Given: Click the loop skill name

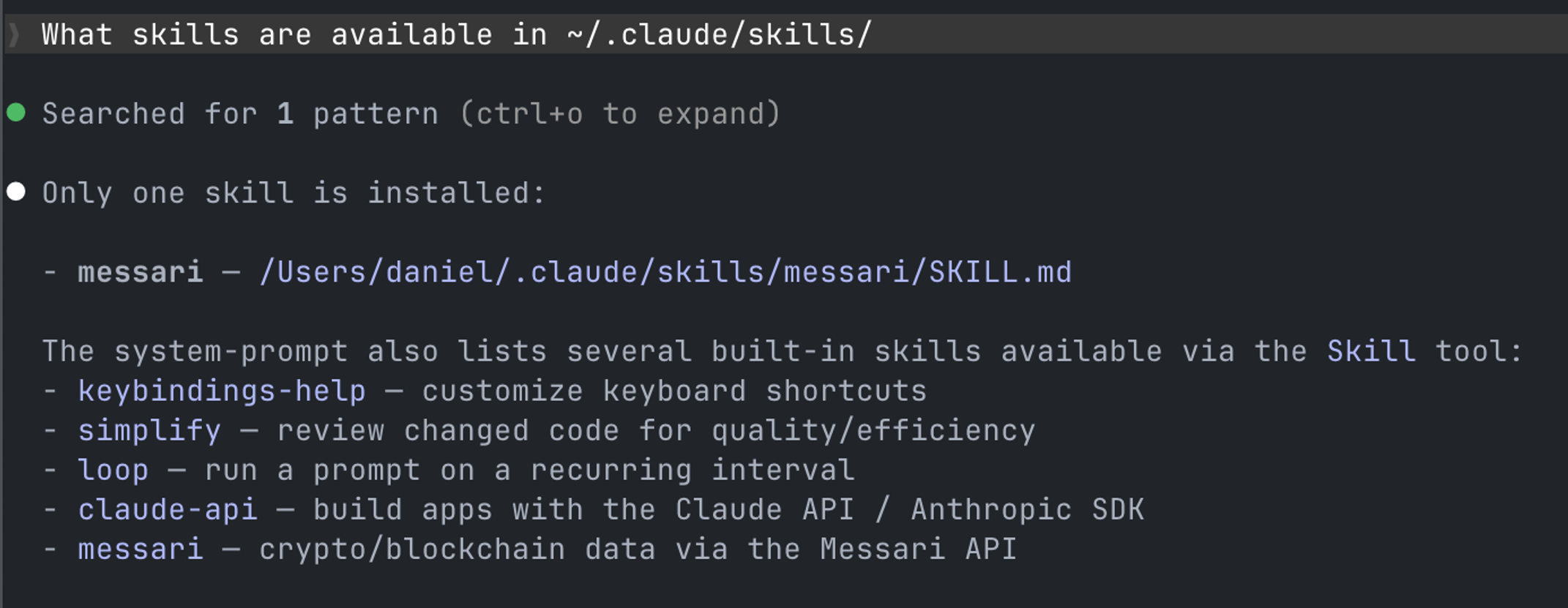Looking at the screenshot, I should click(113, 470).
